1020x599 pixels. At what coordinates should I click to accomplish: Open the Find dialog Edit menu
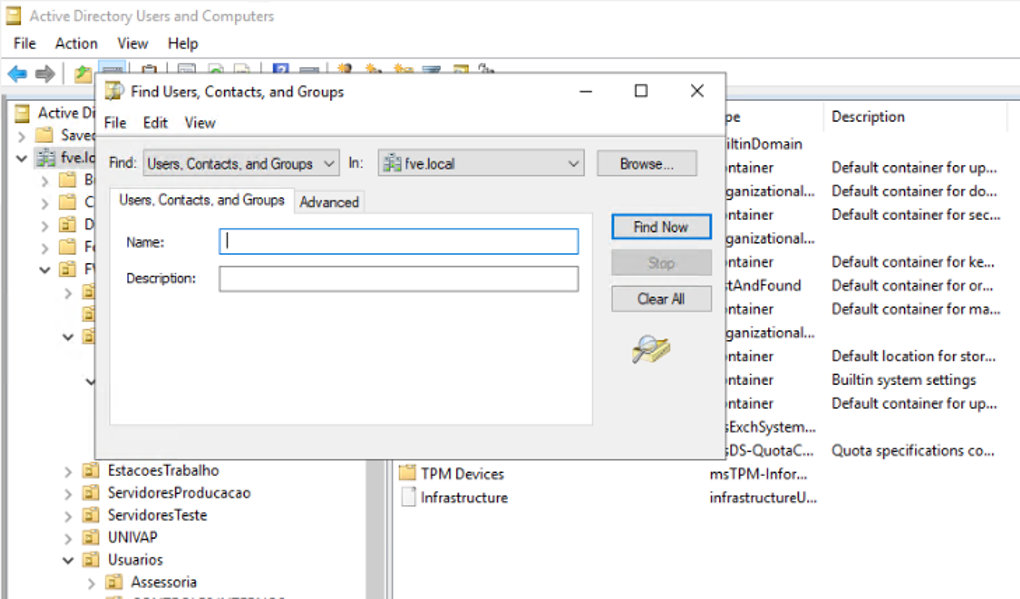155,123
